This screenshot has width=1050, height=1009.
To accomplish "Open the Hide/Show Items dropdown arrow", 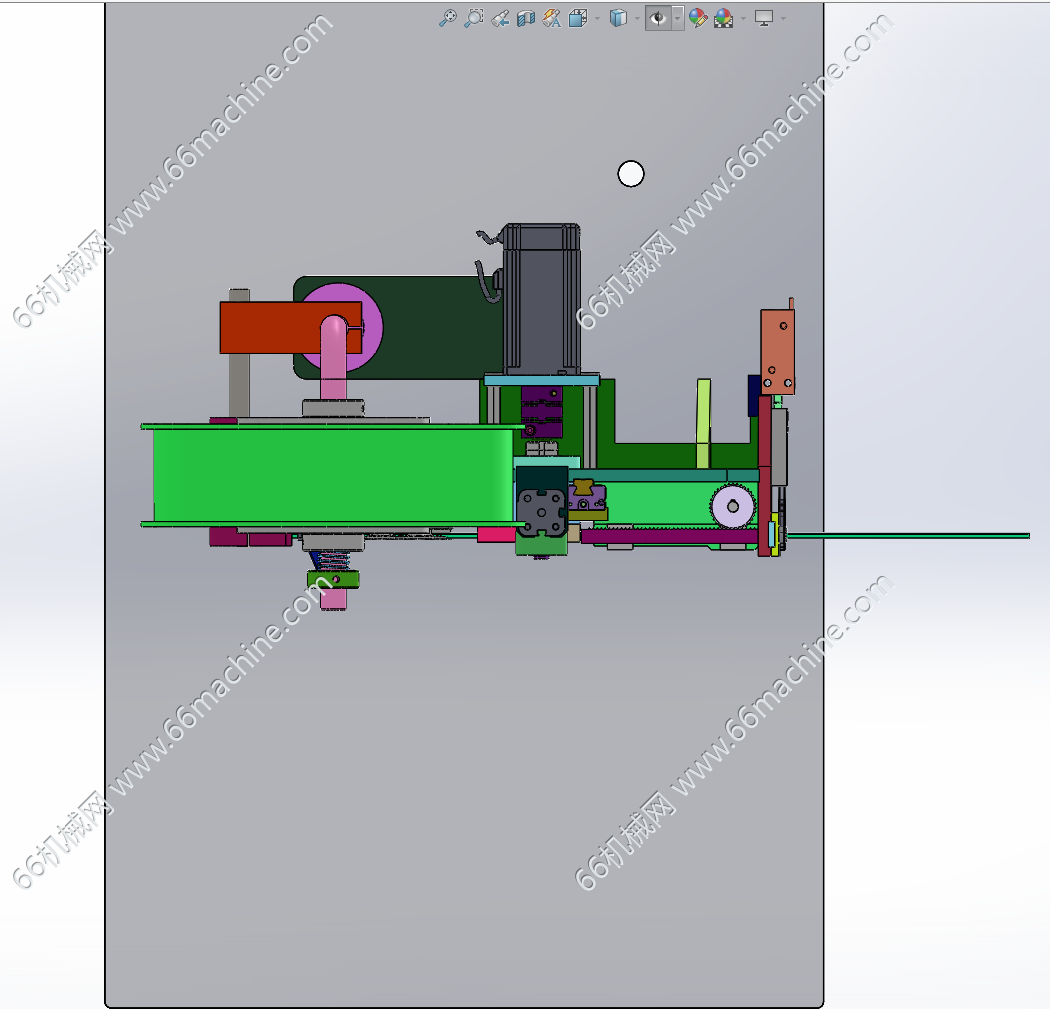I will coord(678,18).
